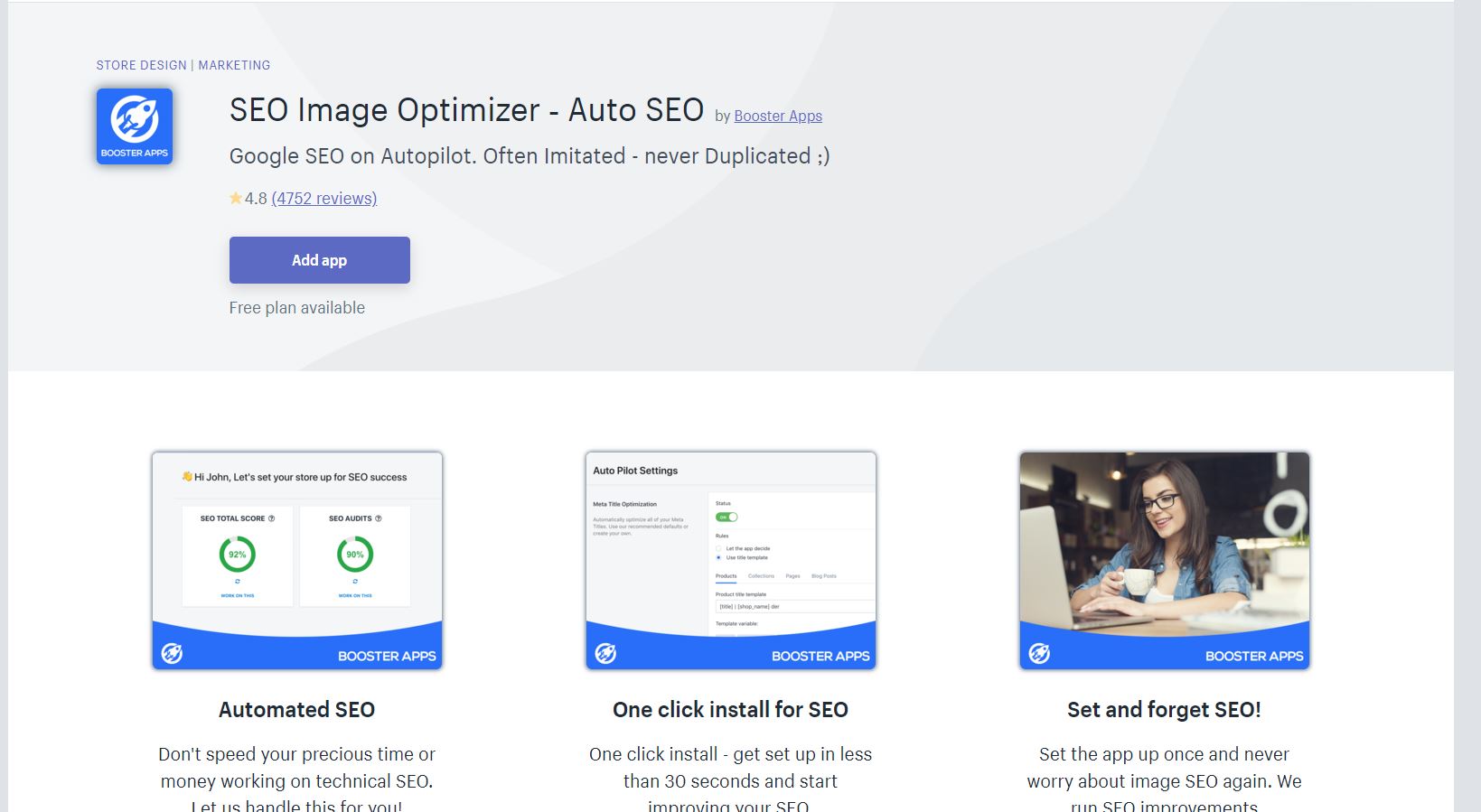Image resolution: width=1481 pixels, height=812 pixels.
Task: Open the woman with laptop screenshot thumbnail
Action: coord(1165,561)
